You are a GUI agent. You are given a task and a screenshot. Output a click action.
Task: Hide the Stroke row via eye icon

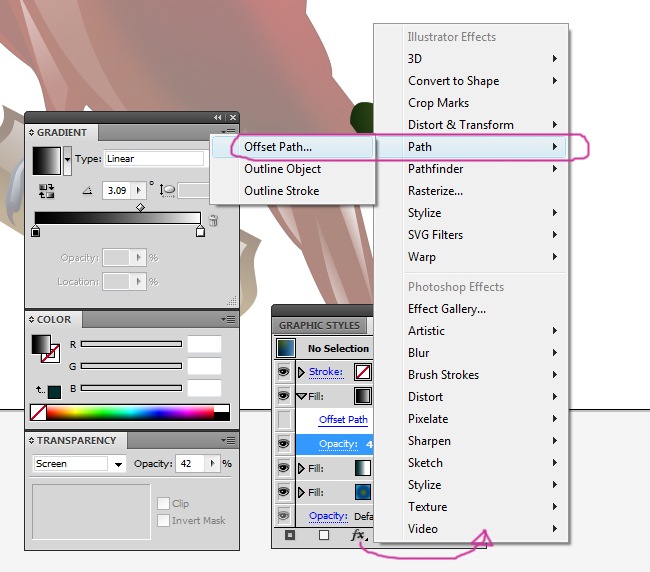coord(284,372)
